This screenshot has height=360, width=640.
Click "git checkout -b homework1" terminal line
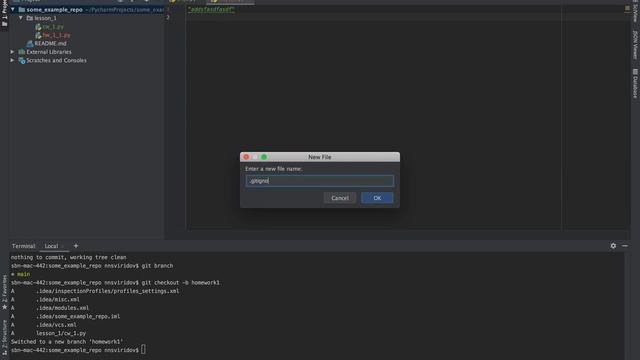click(180, 282)
